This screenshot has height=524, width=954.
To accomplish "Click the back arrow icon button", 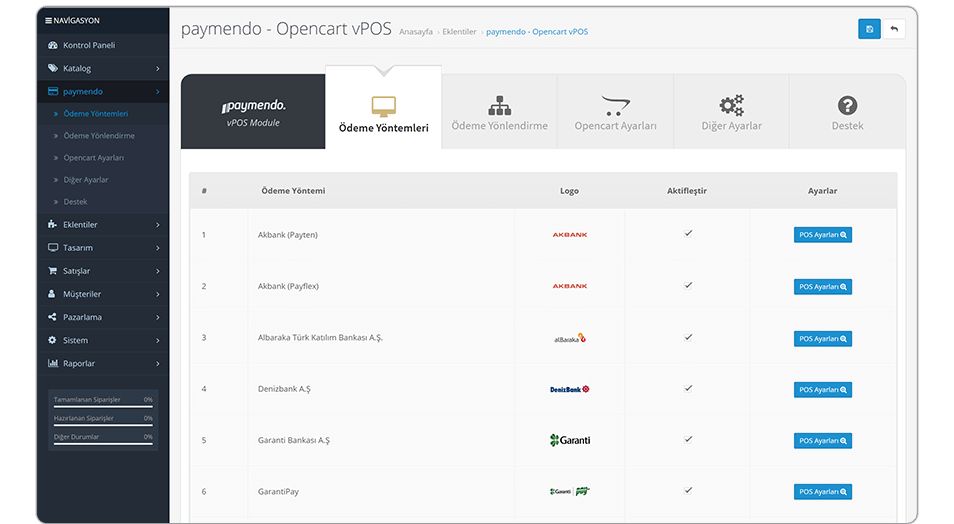I will click(x=894, y=29).
